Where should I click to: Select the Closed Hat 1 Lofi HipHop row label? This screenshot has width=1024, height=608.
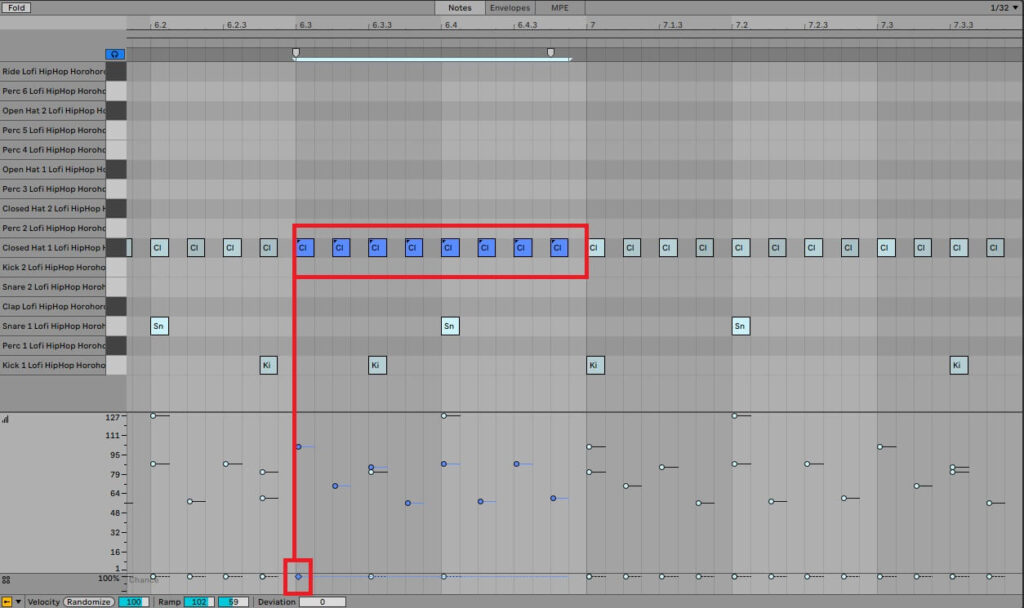(55, 247)
